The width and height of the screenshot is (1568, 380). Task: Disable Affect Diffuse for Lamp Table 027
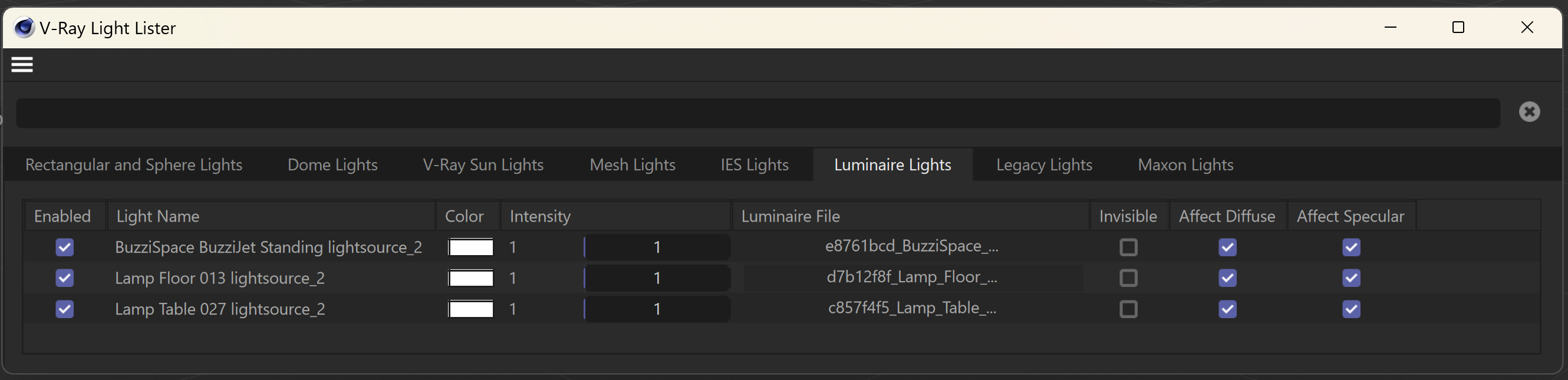[1228, 309]
